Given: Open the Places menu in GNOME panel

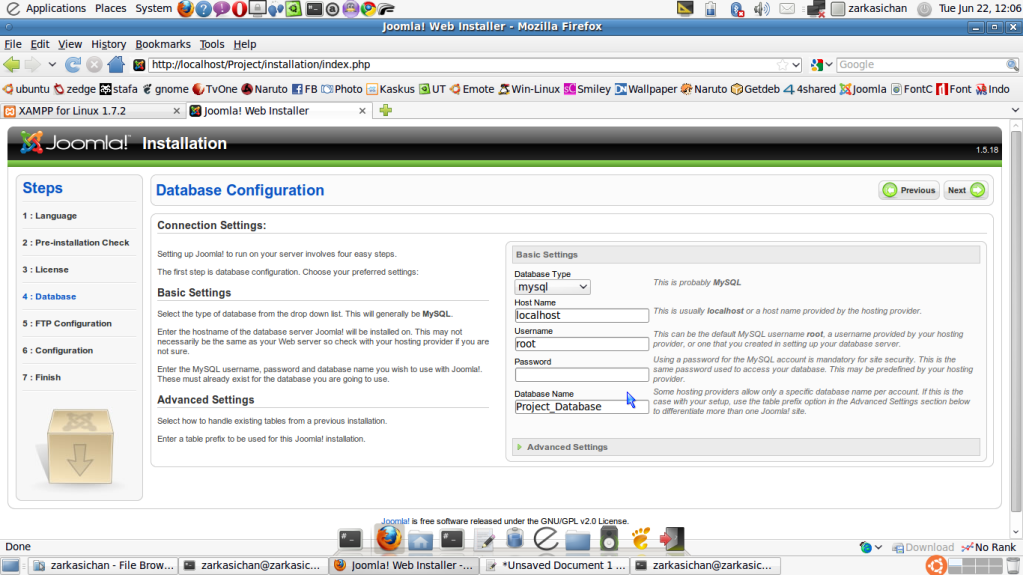Looking at the screenshot, I should [110, 8].
